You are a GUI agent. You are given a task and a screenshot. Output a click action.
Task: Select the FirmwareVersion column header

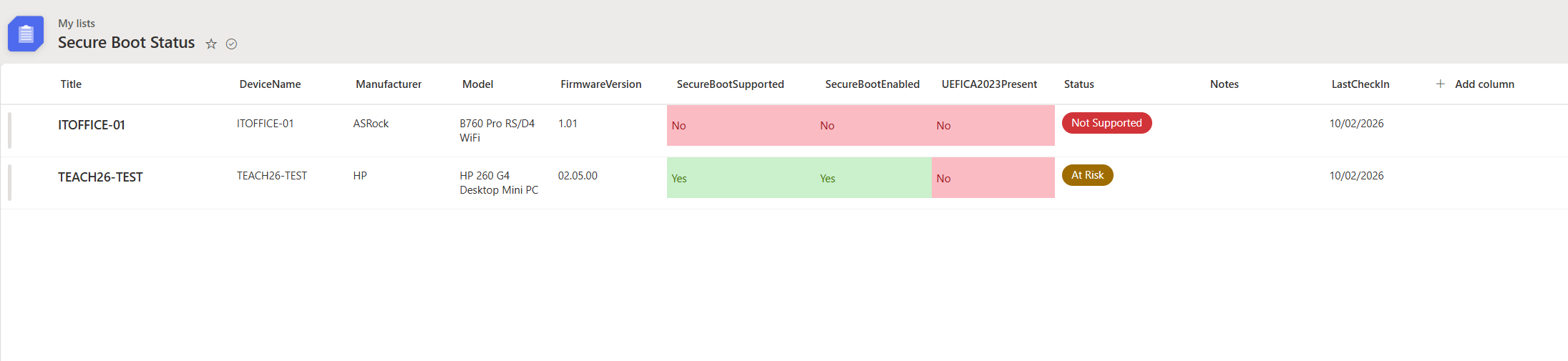pos(600,84)
